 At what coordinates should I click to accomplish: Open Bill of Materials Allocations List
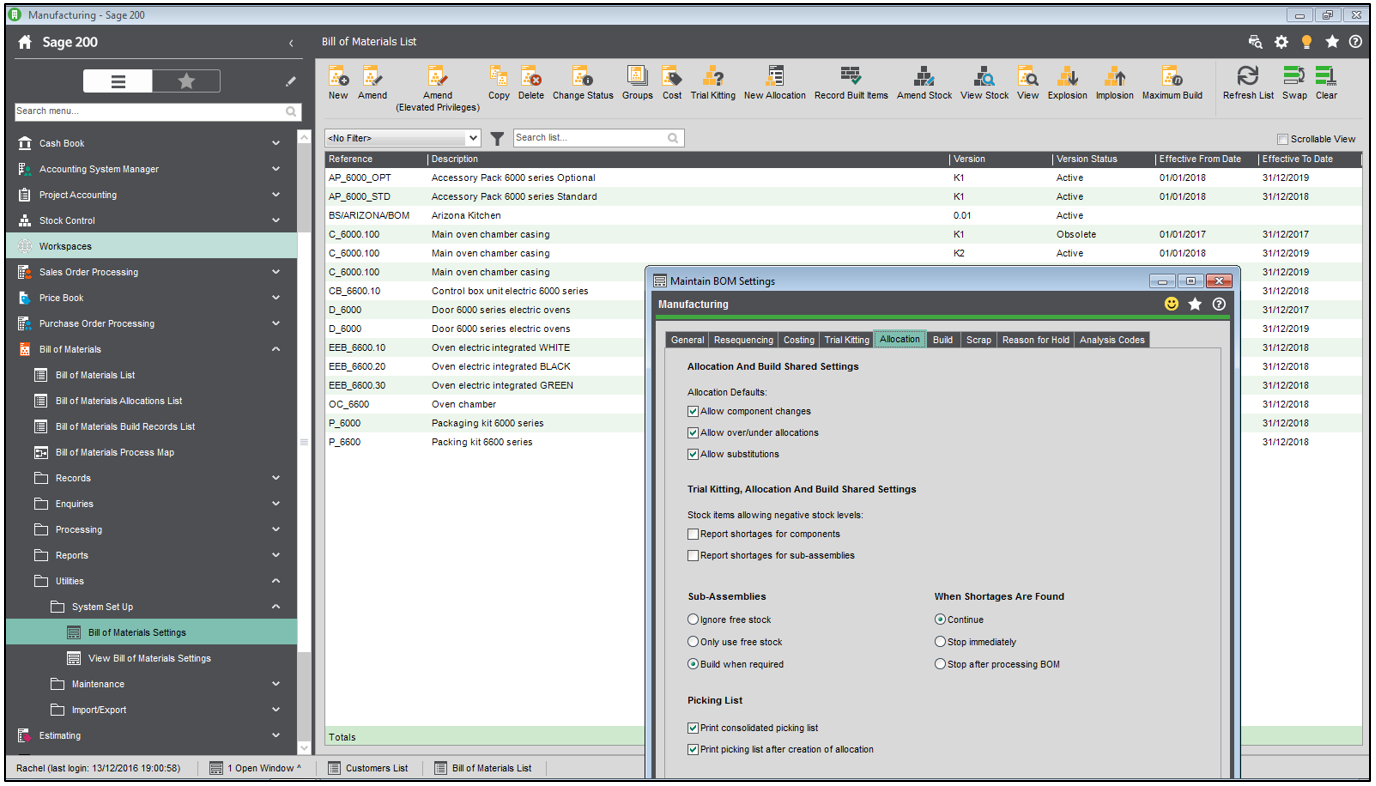pyautogui.click(x=119, y=401)
